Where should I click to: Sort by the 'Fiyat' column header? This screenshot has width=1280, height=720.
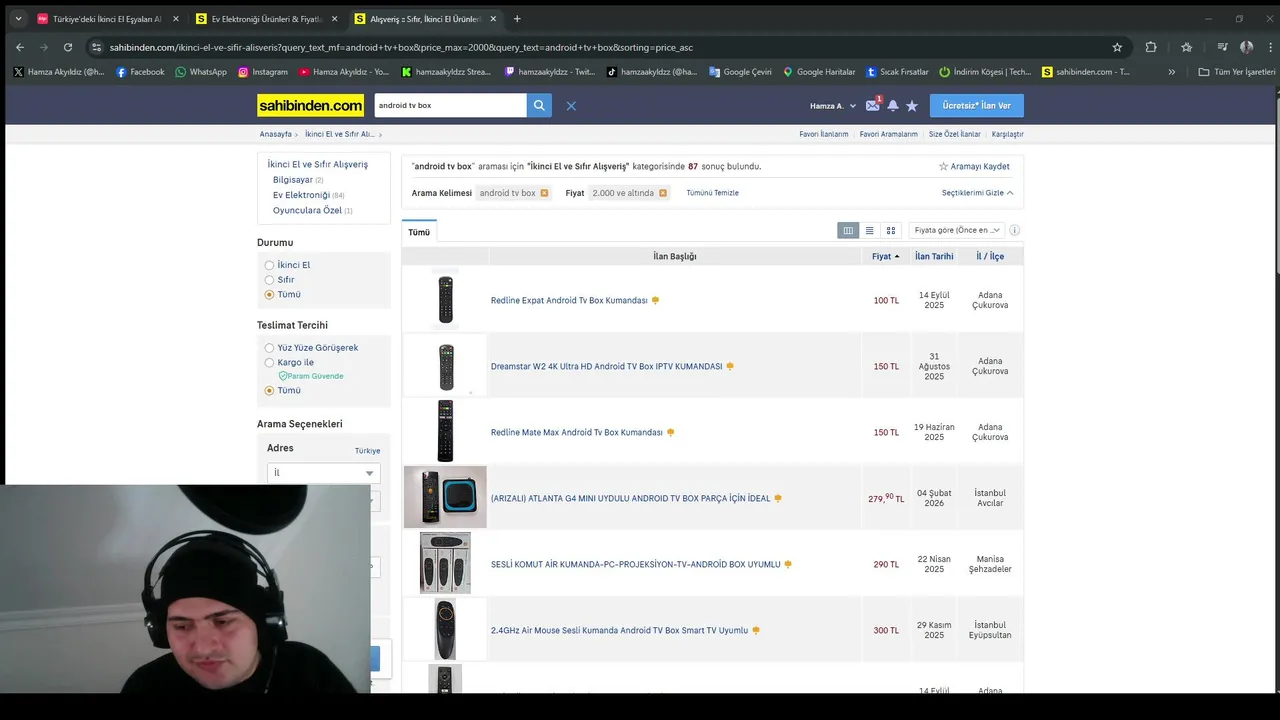point(885,257)
